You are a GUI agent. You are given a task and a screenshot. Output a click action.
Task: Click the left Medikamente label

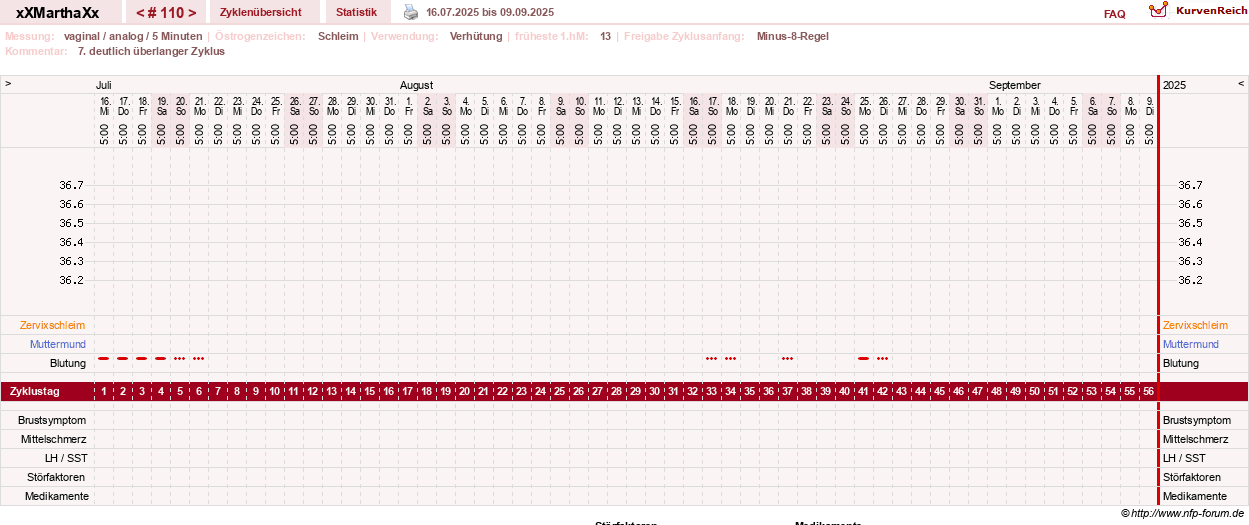pos(57,496)
